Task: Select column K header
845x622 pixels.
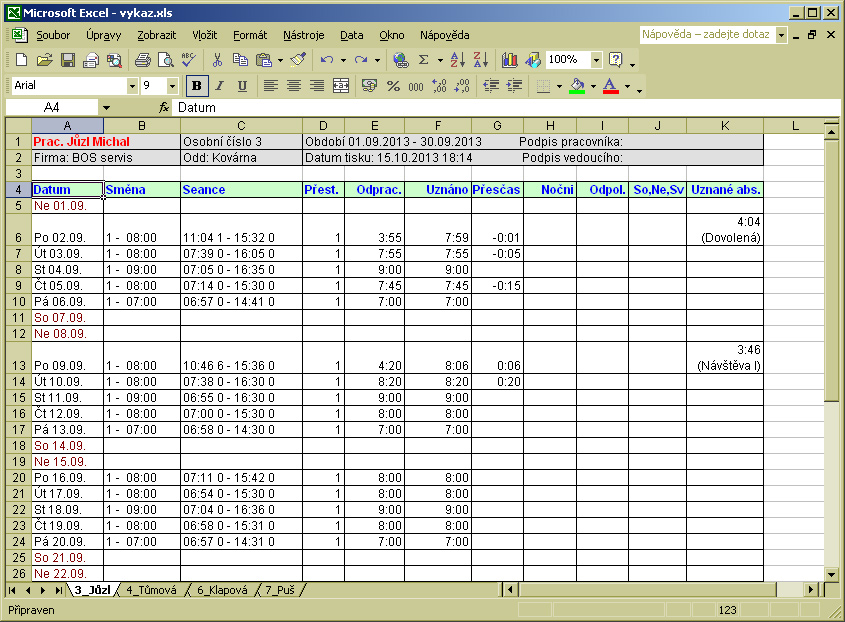Action: click(x=725, y=126)
